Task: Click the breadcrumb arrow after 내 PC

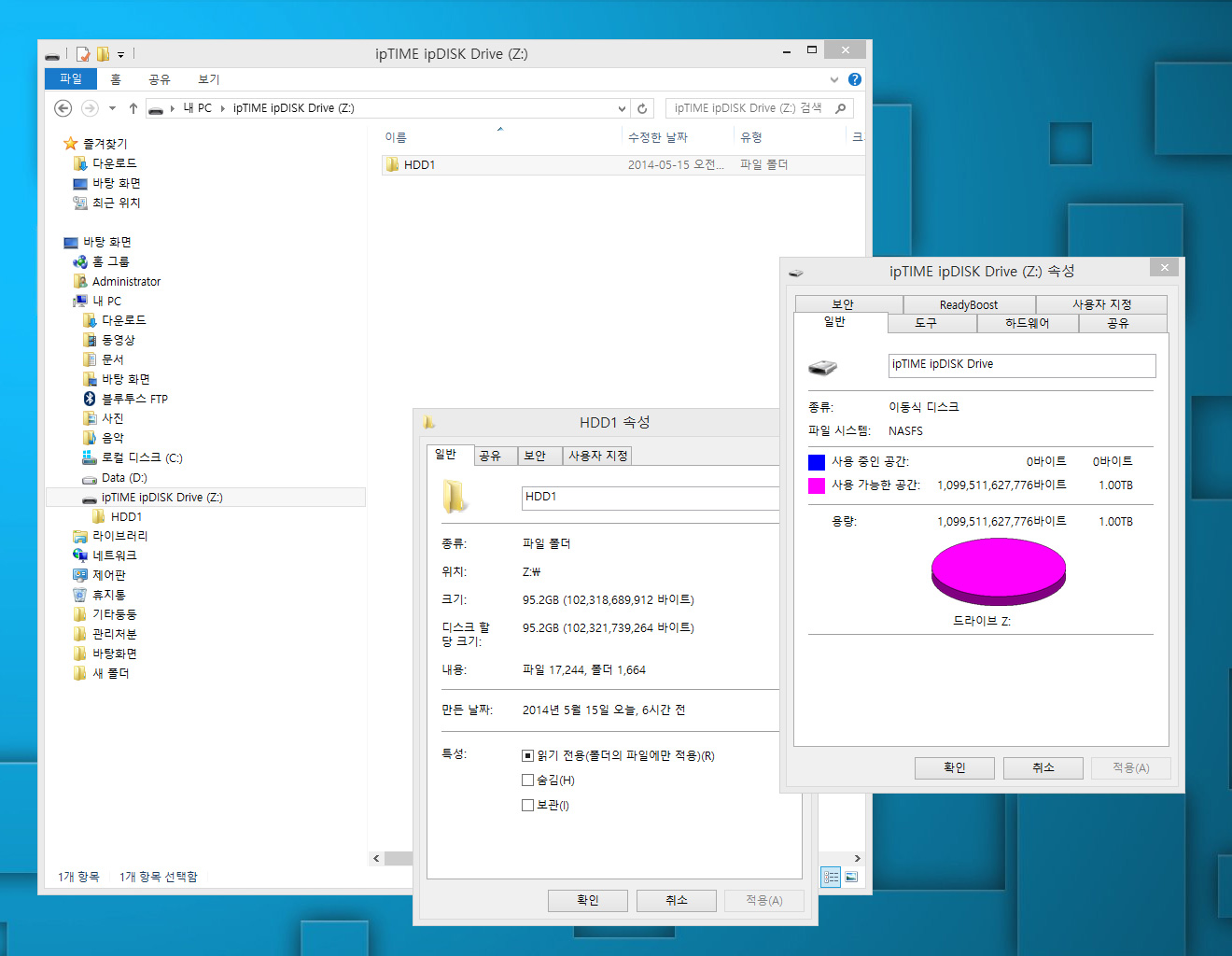Action: (222, 108)
